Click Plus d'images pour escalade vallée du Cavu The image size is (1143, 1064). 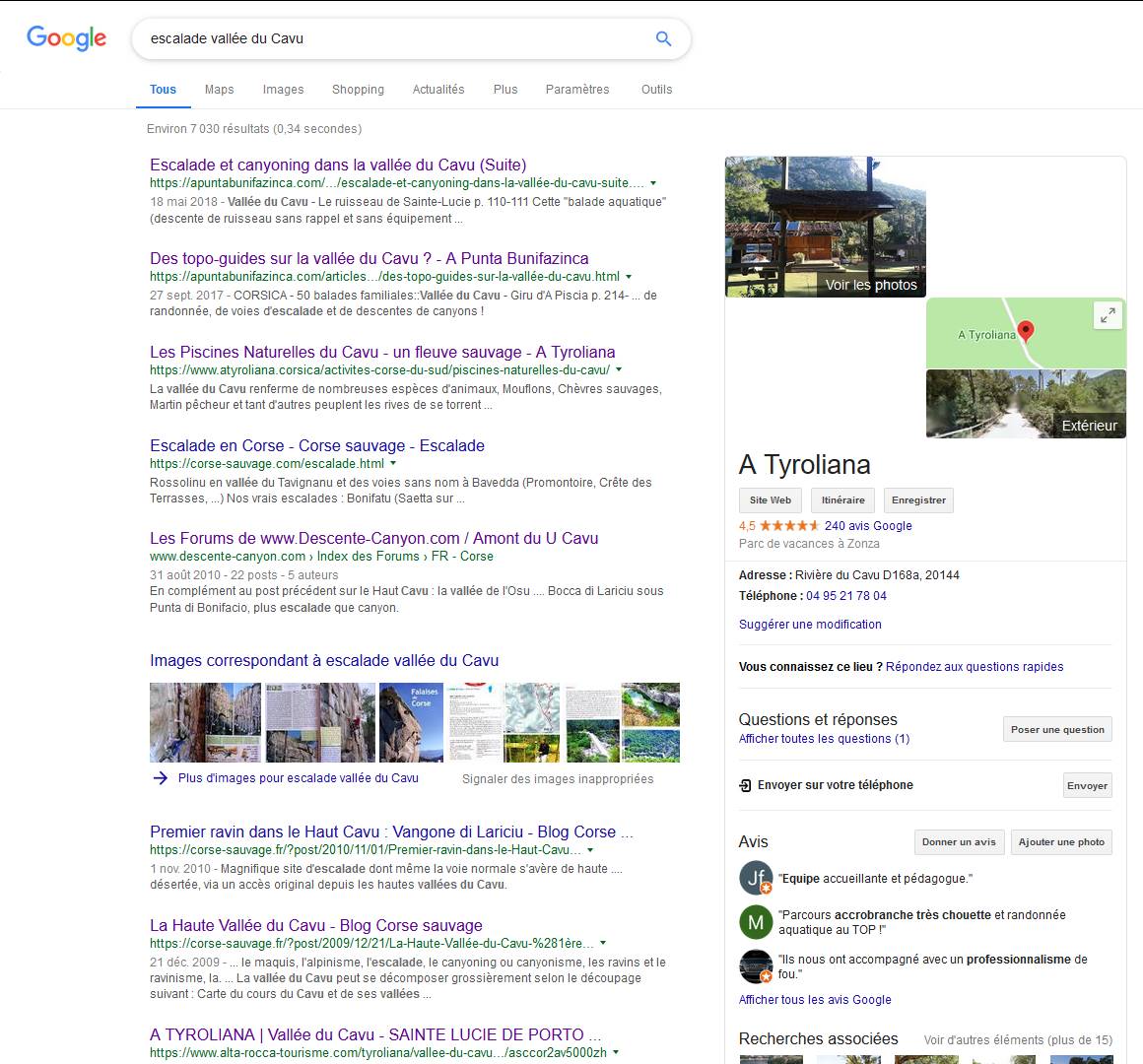(299, 777)
